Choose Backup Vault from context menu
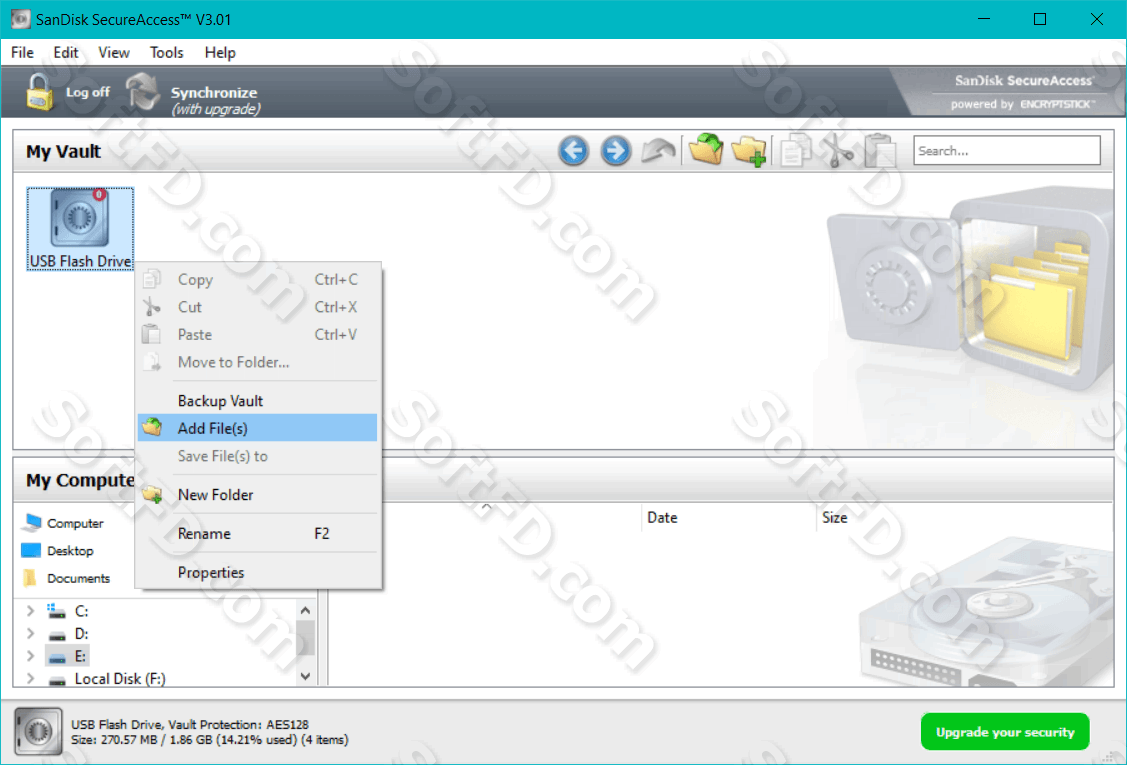This screenshot has height=765, width=1127. (x=257, y=400)
